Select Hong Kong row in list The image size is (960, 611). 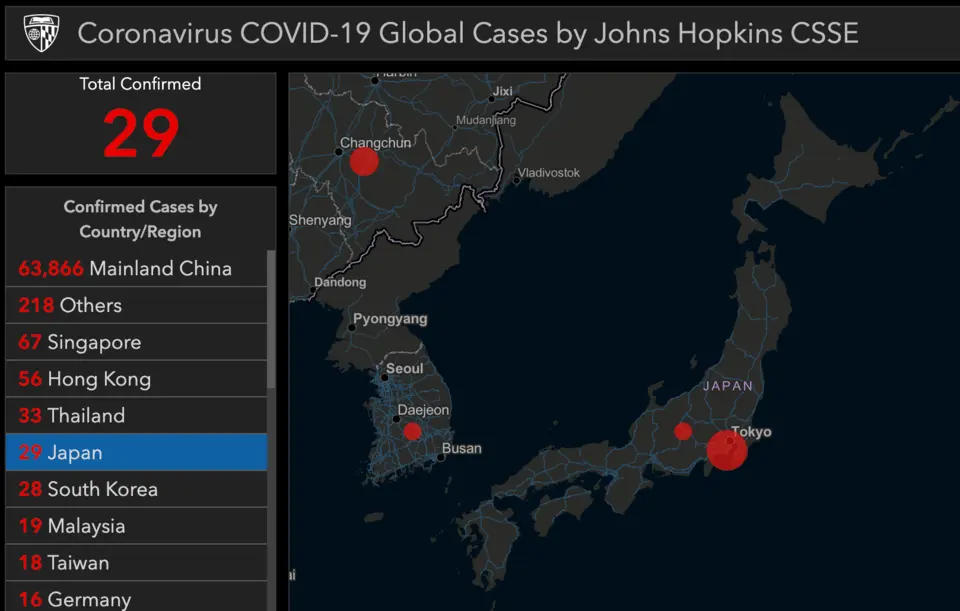pyautogui.click(x=137, y=378)
